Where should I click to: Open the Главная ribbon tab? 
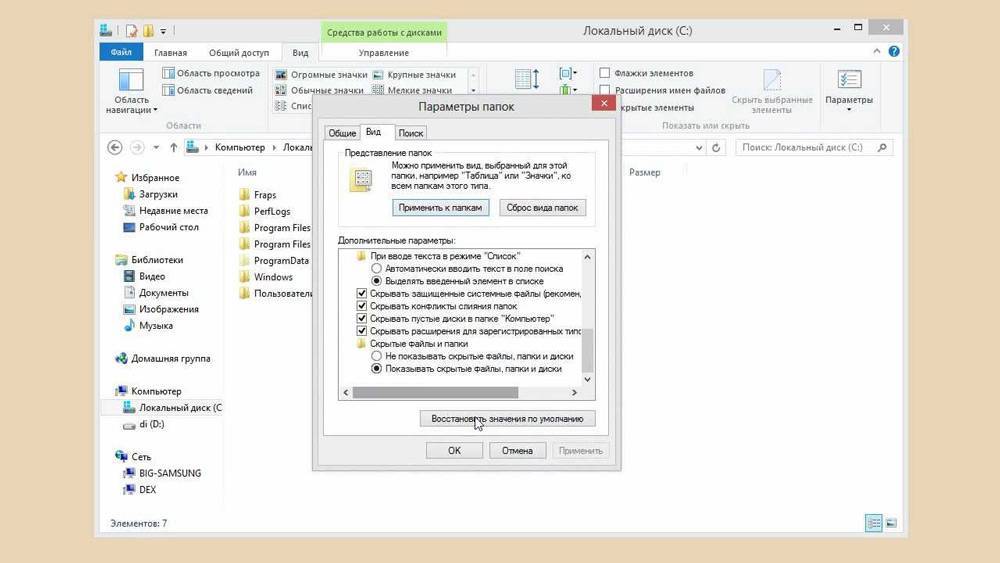click(x=170, y=53)
